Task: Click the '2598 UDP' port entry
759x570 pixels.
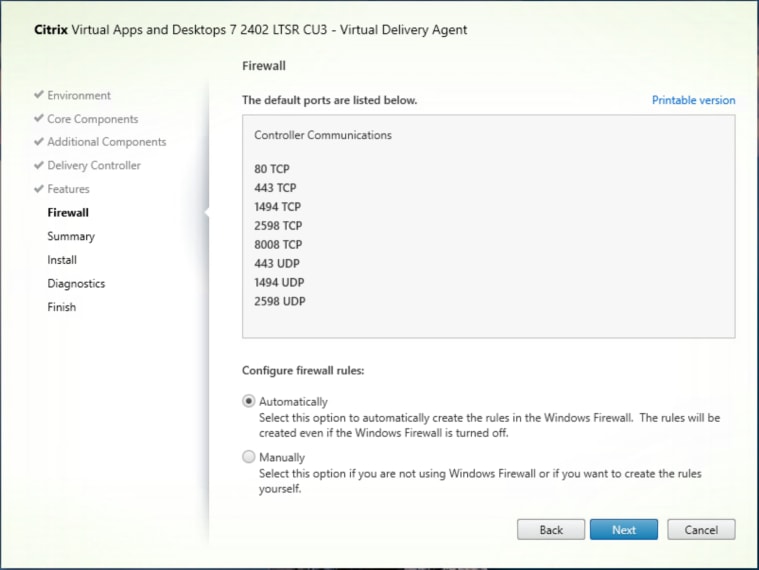Action: pyautogui.click(x=280, y=301)
